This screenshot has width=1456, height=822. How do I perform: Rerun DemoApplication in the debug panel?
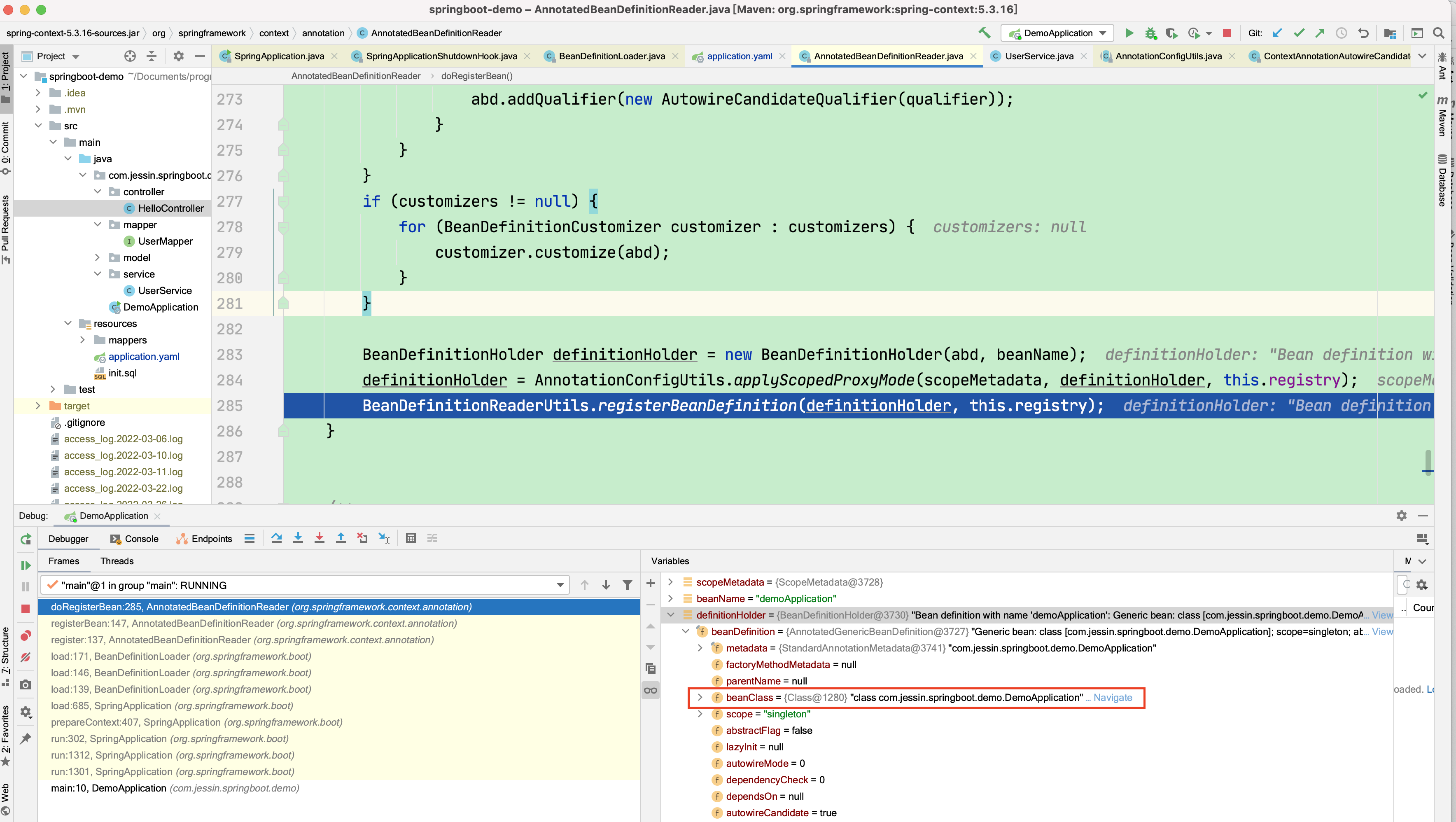[26, 539]
